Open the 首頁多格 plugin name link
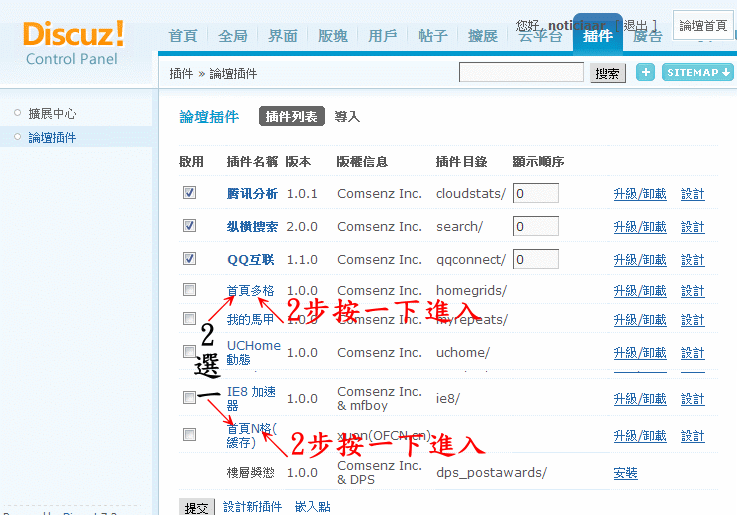The image size is (737, 515). (x=251, y=290)
